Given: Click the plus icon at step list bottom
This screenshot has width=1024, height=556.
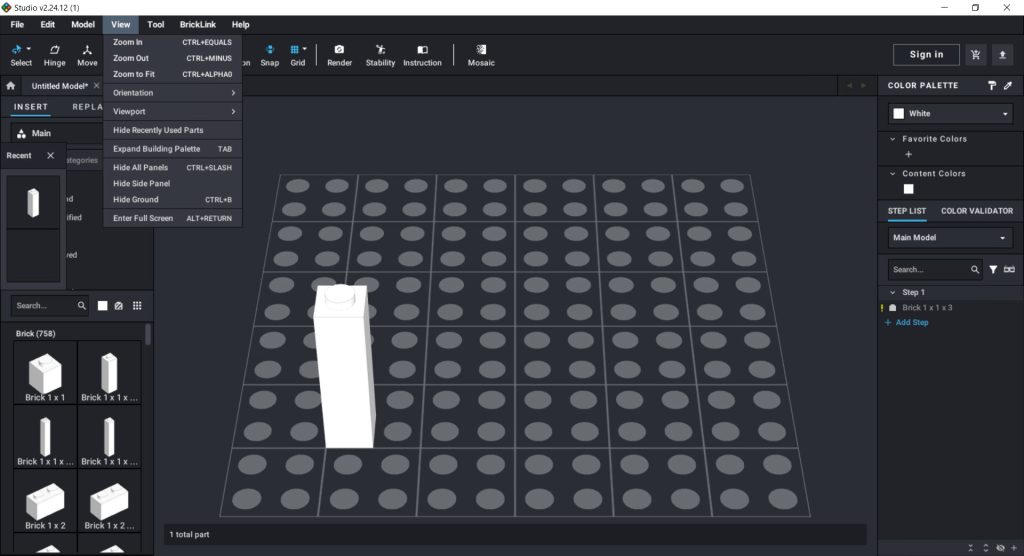Looking at the screenshot, I should click(x=1014, y=548).
